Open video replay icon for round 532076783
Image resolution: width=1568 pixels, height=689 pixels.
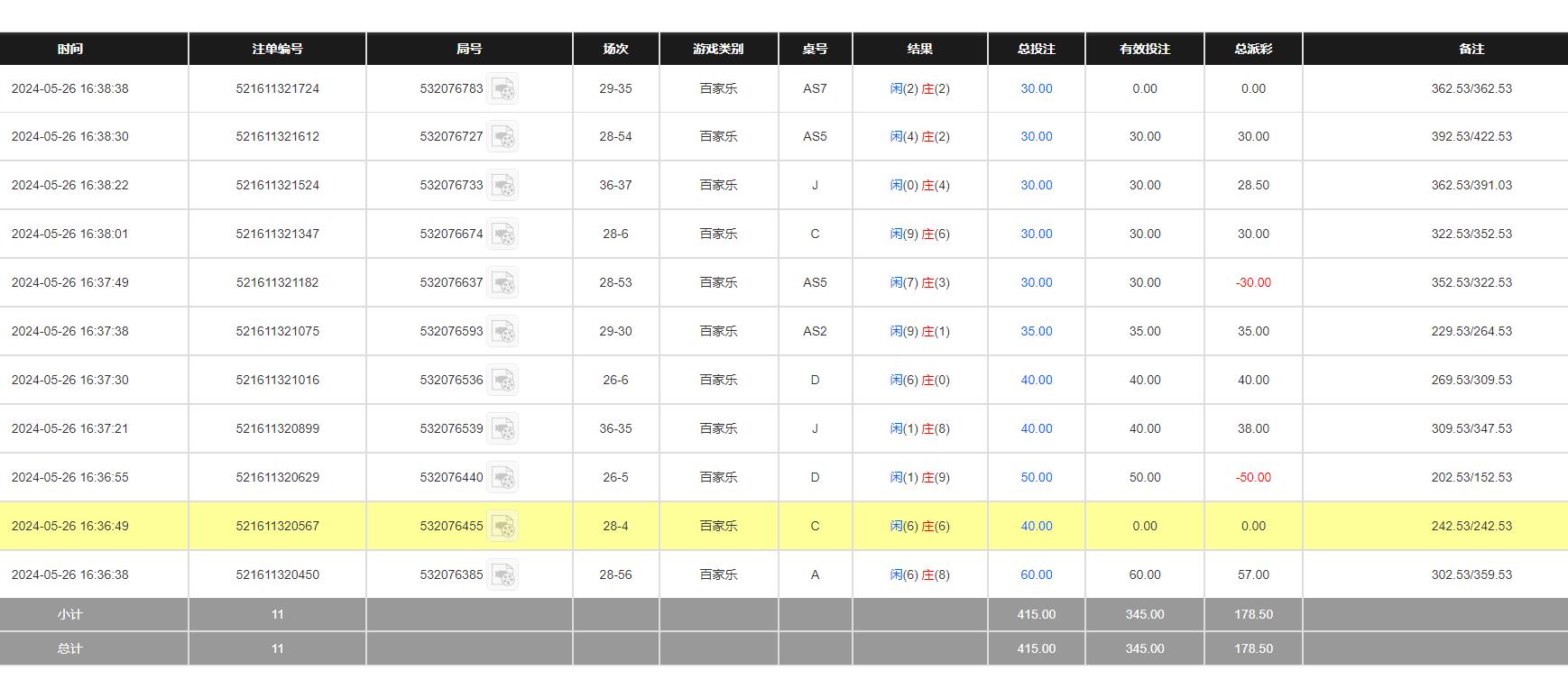[x=503, y=88]
